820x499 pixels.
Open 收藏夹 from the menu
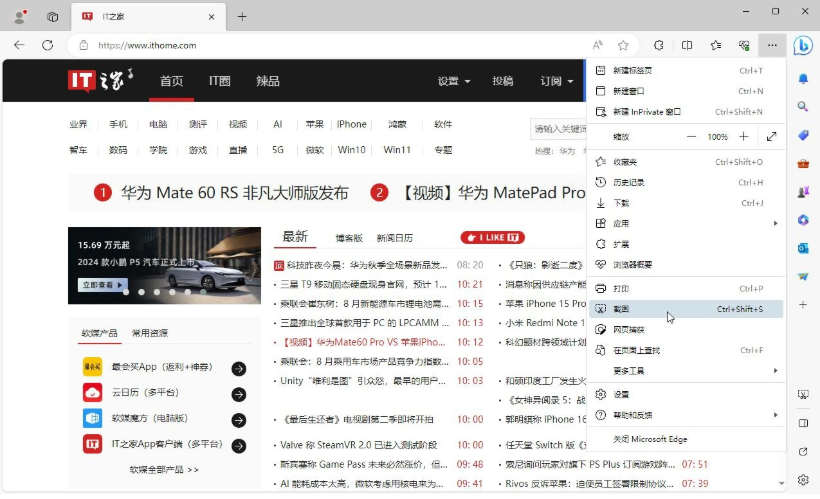pyautogui.click(x=686, y=162)
